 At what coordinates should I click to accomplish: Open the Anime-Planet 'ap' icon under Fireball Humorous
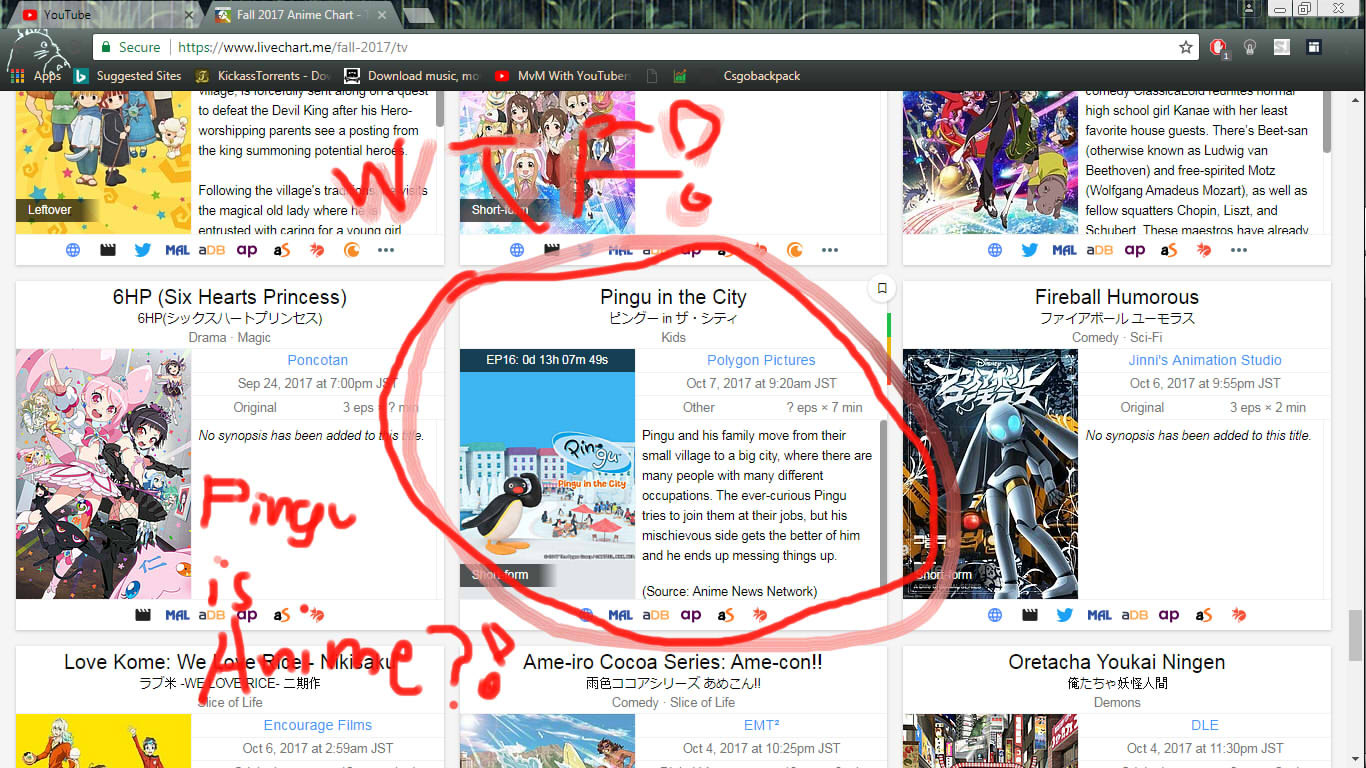click(x=1169, y=615)
